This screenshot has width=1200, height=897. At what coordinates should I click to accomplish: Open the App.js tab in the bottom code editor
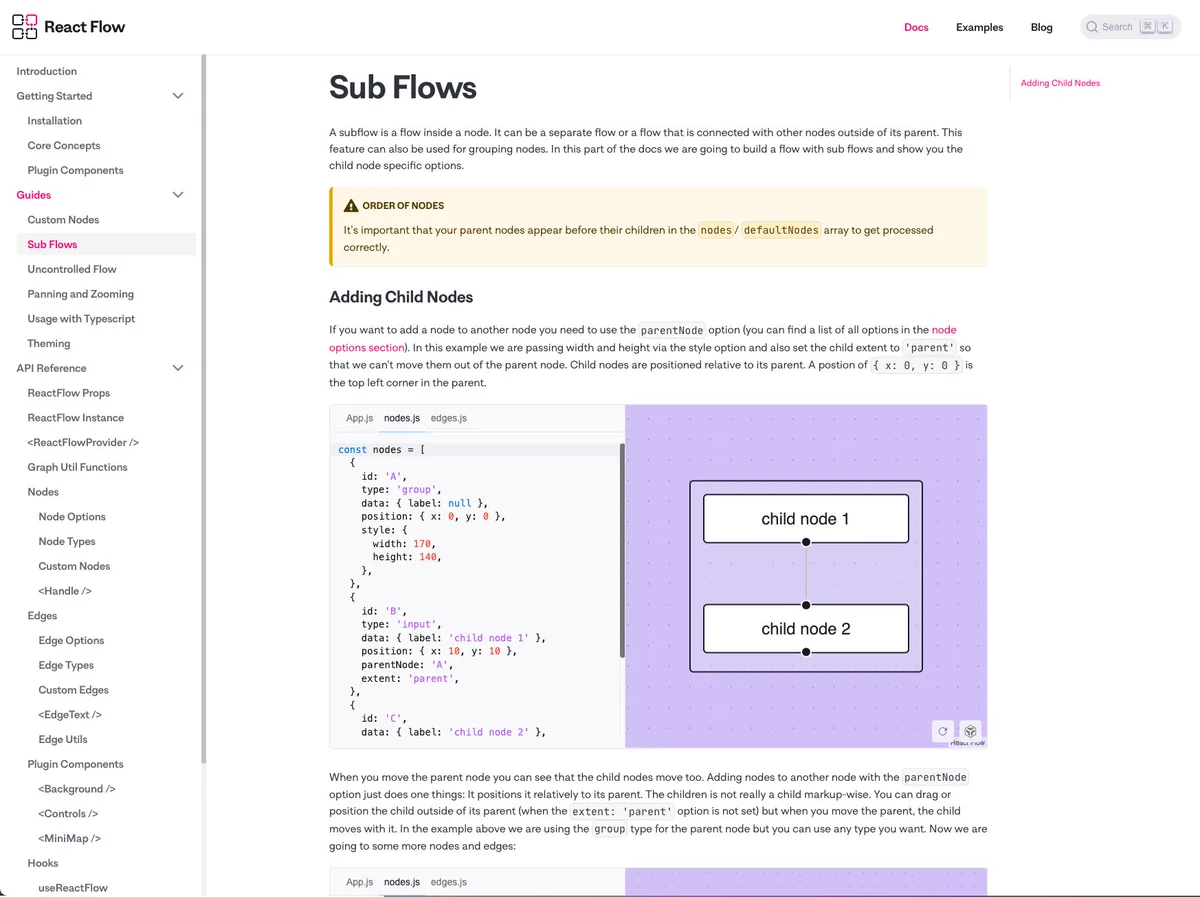coord(359,882)
